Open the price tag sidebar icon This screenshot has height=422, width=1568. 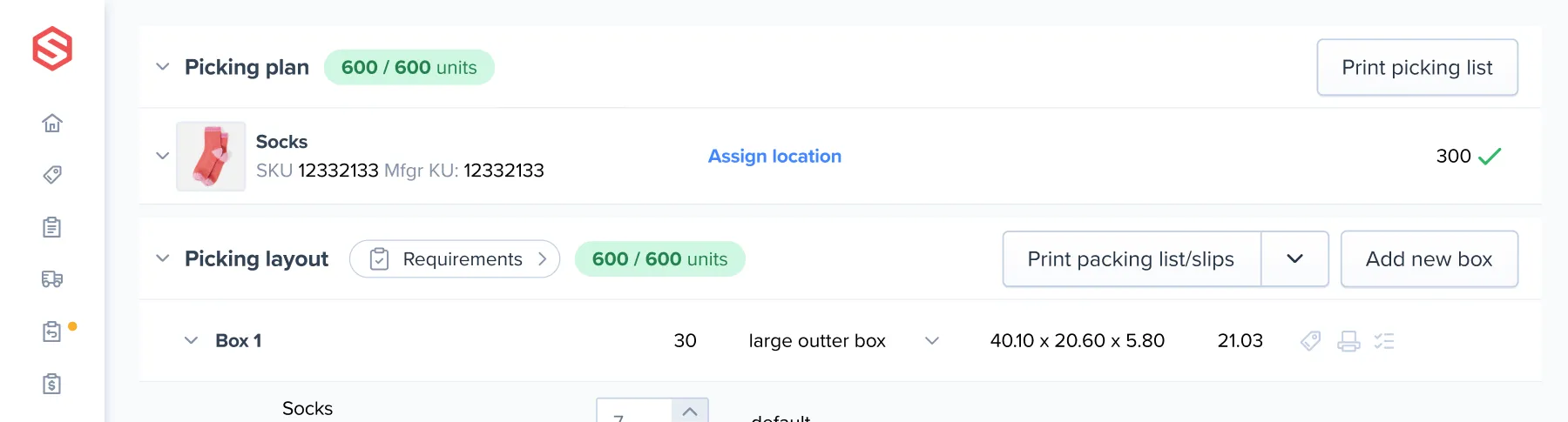[x=52, y=175]
